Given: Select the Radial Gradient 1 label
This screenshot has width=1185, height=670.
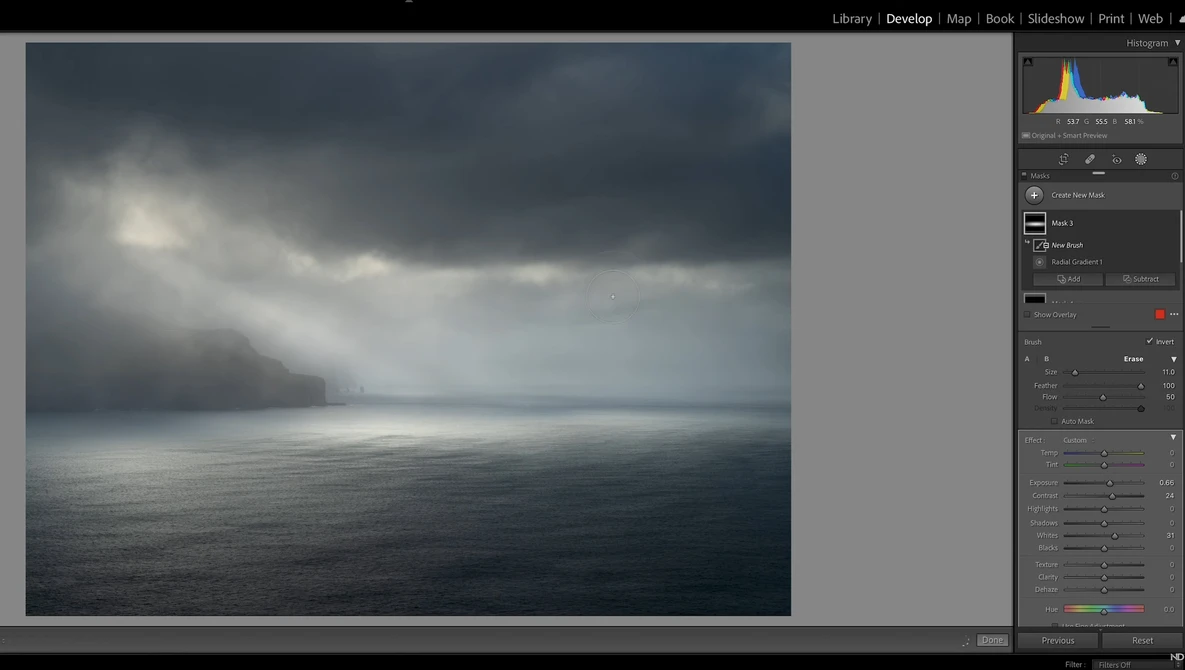Looking at the screenshot, I should click(x=1076, y=262).
